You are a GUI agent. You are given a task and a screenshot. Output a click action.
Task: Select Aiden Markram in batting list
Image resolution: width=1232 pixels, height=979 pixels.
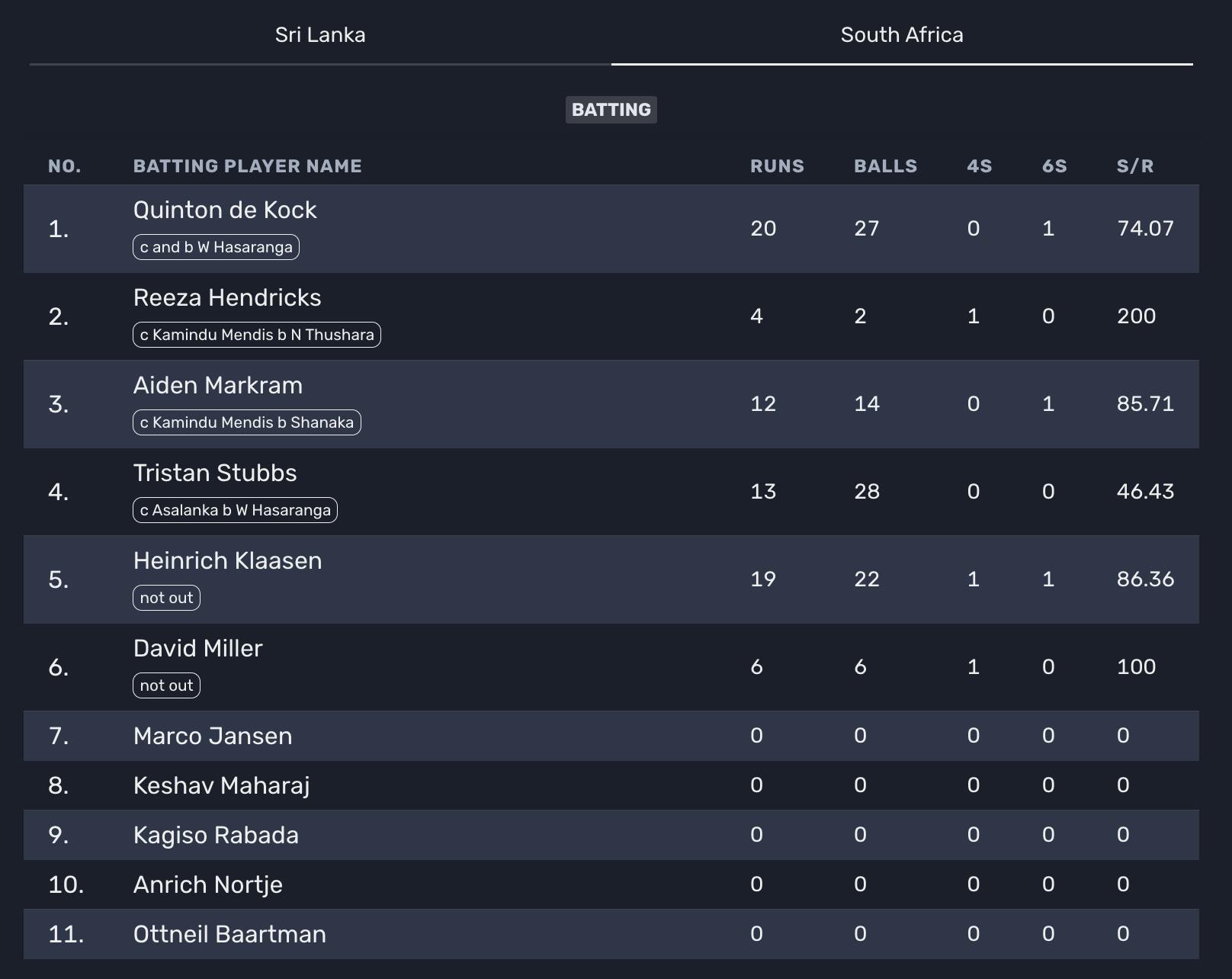coord(218,386)
